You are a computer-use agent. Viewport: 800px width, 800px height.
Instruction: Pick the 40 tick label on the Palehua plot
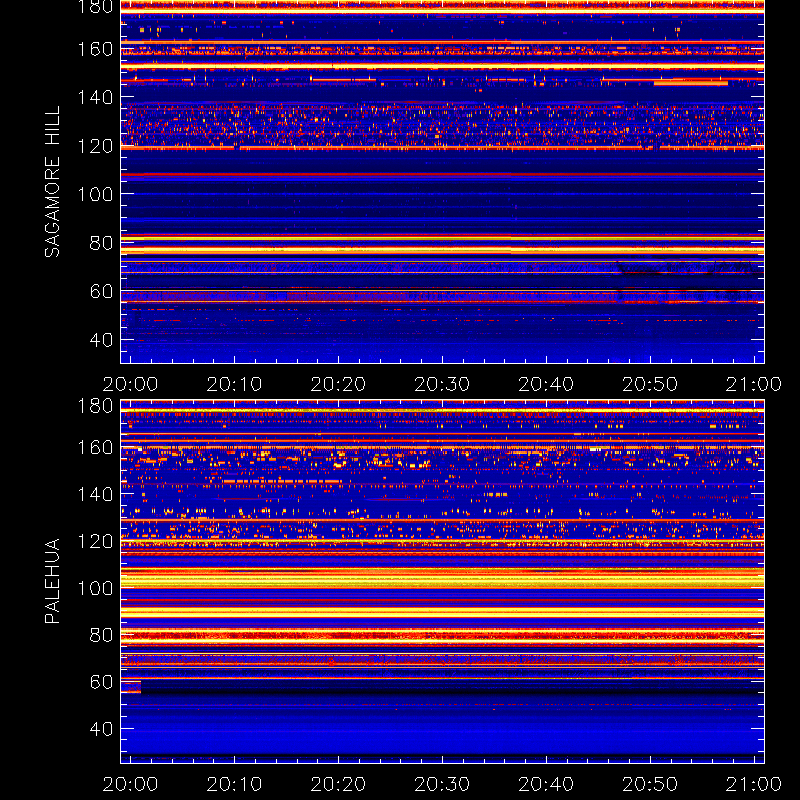click(101, 729)
